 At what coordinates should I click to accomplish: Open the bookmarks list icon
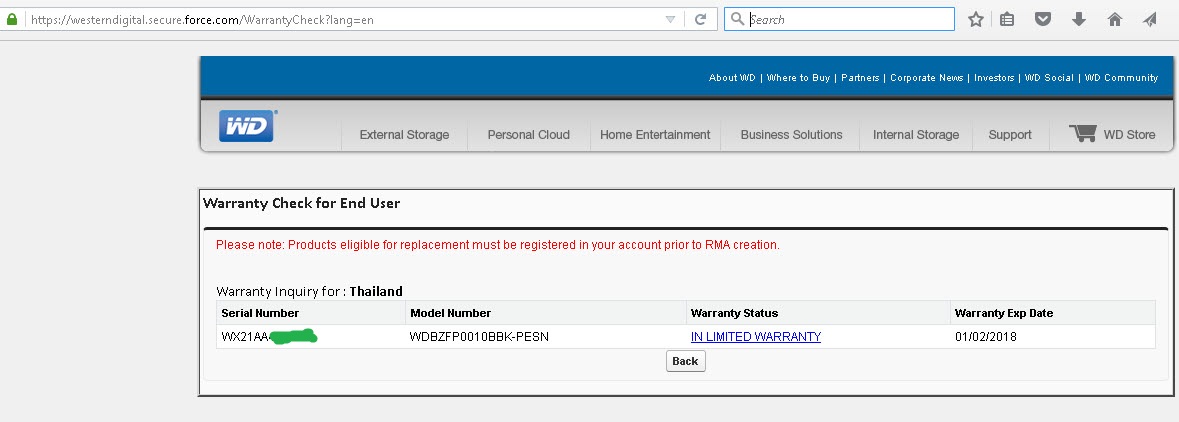[x=1007, y=19]
